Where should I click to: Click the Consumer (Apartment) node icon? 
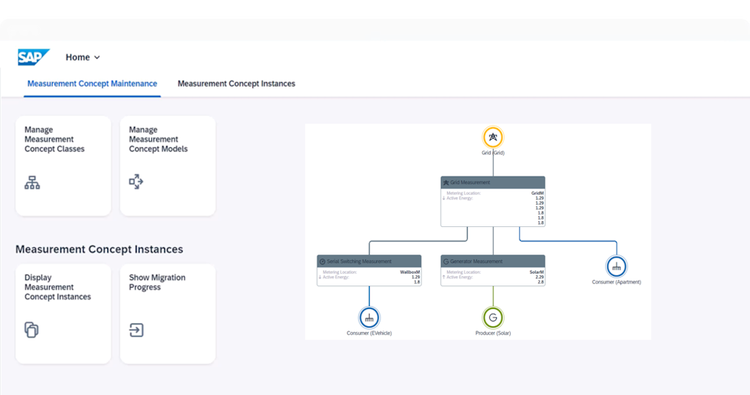pos(617,266)
